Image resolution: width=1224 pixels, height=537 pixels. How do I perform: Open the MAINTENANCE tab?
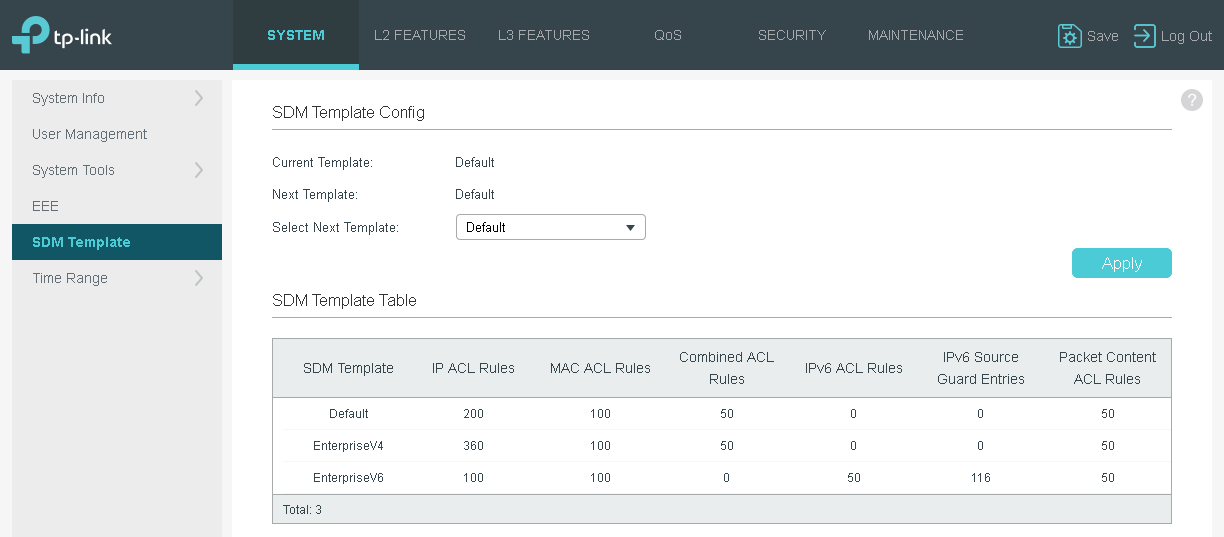pos(915,35)
